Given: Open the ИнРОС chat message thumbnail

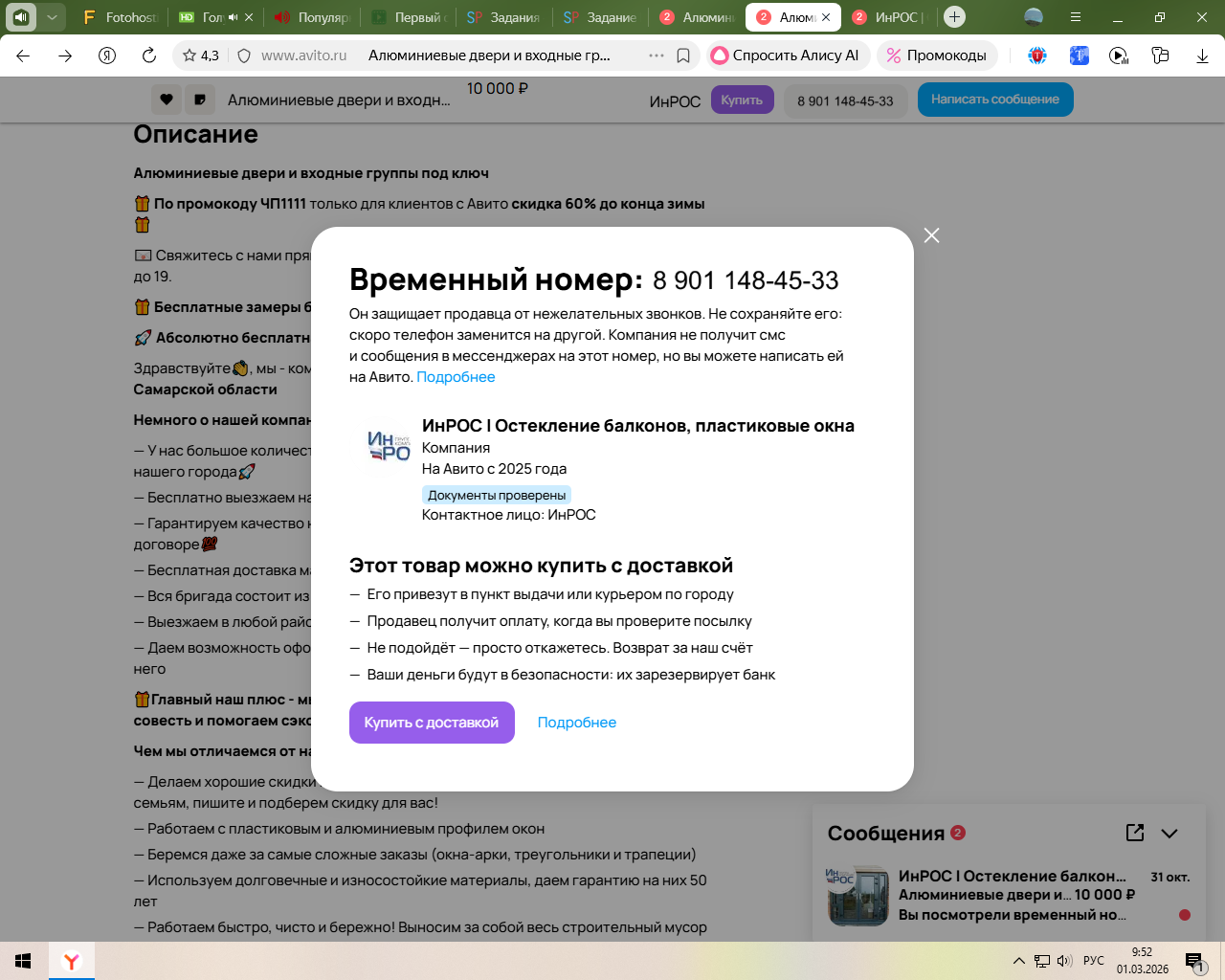Looking at the screenshot, I should 858,896.
